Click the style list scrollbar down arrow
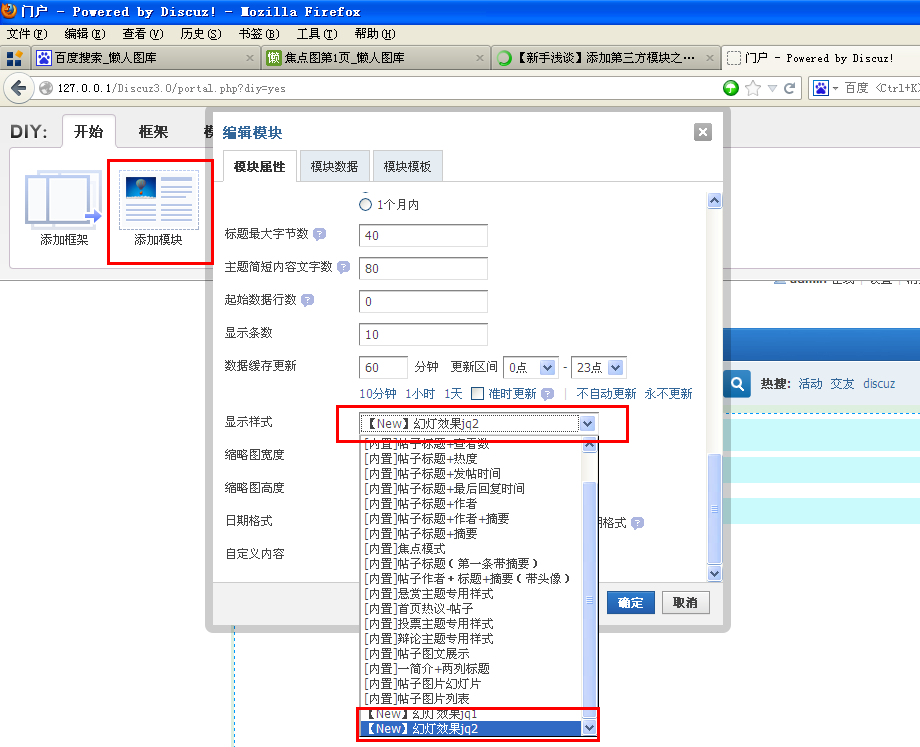Viewport: 920px width, 747px height. (589, 728)
